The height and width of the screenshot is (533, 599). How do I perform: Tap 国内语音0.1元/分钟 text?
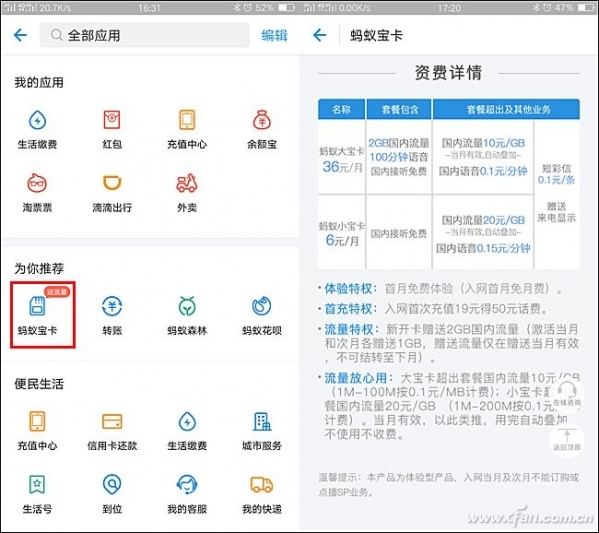pos(483,171)
